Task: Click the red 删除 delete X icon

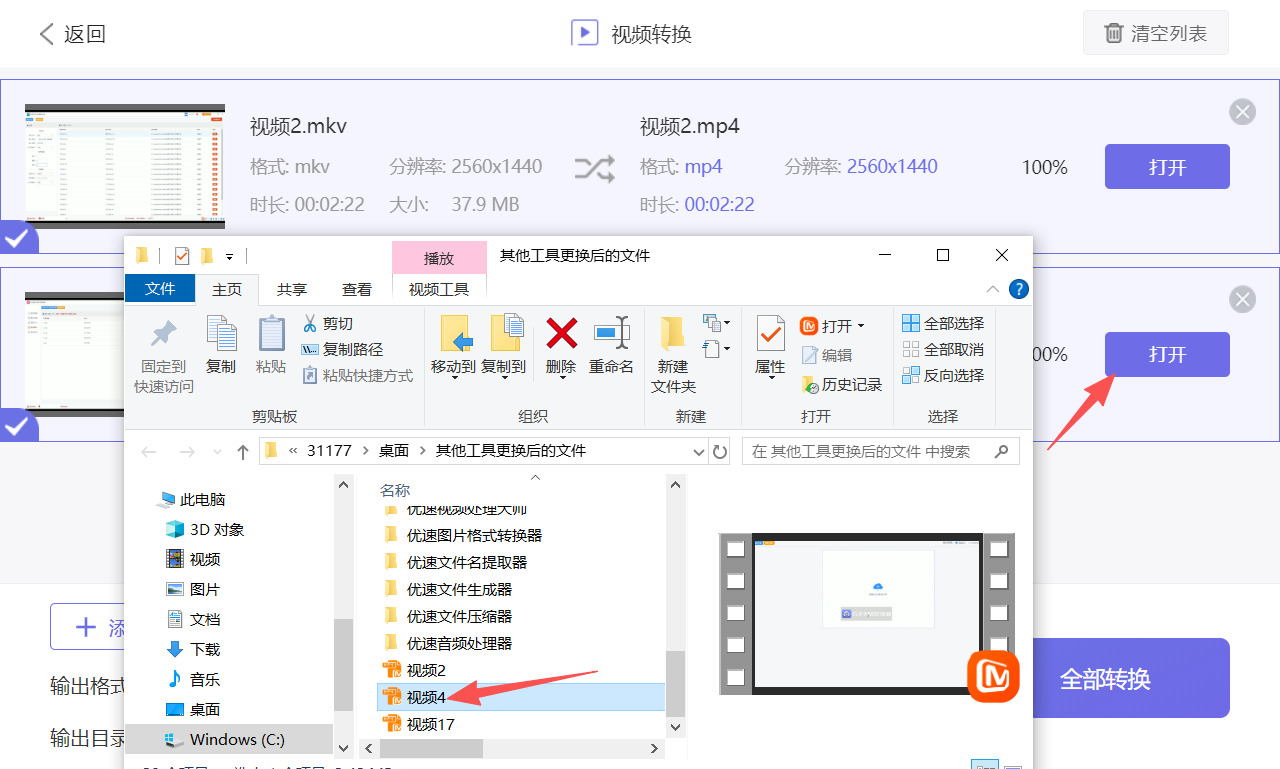Action: (562, 332)
